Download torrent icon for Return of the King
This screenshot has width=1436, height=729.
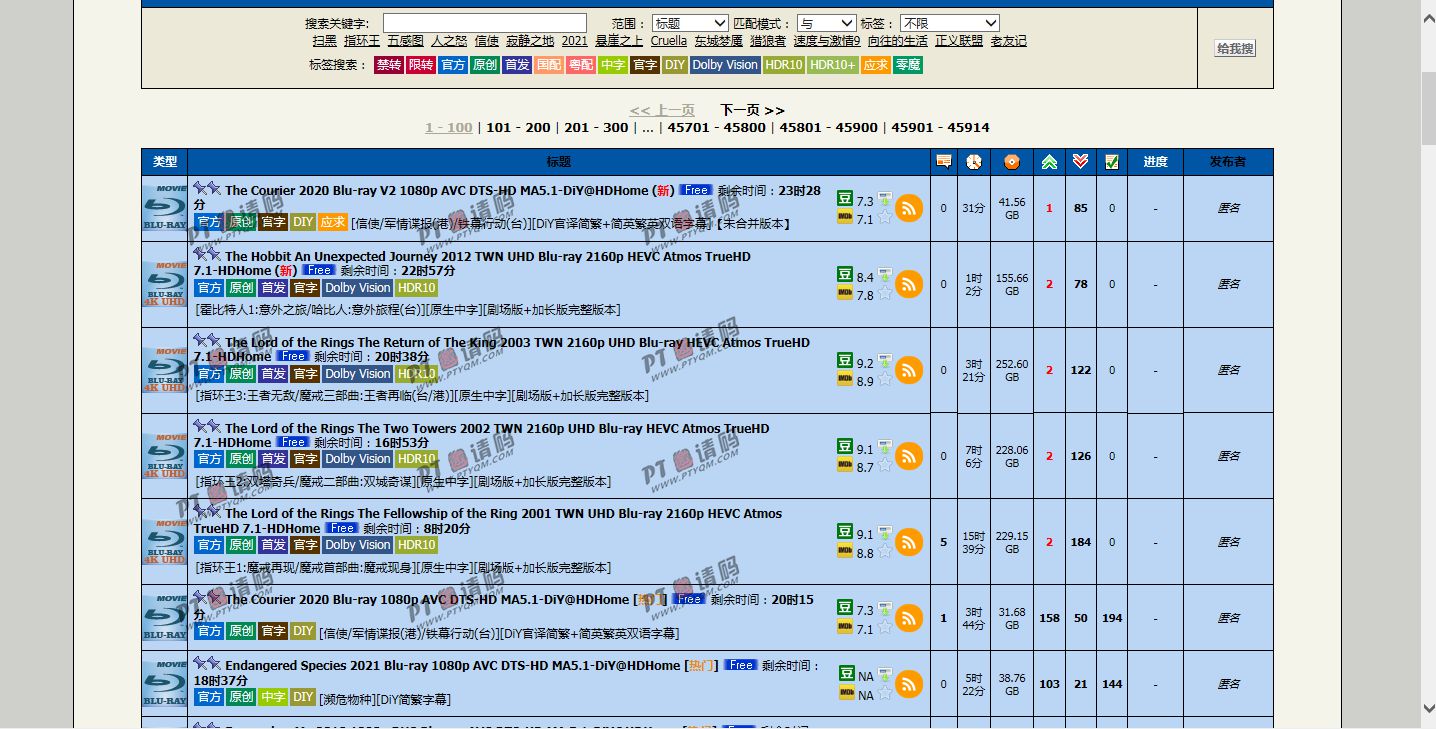(884, 361)
